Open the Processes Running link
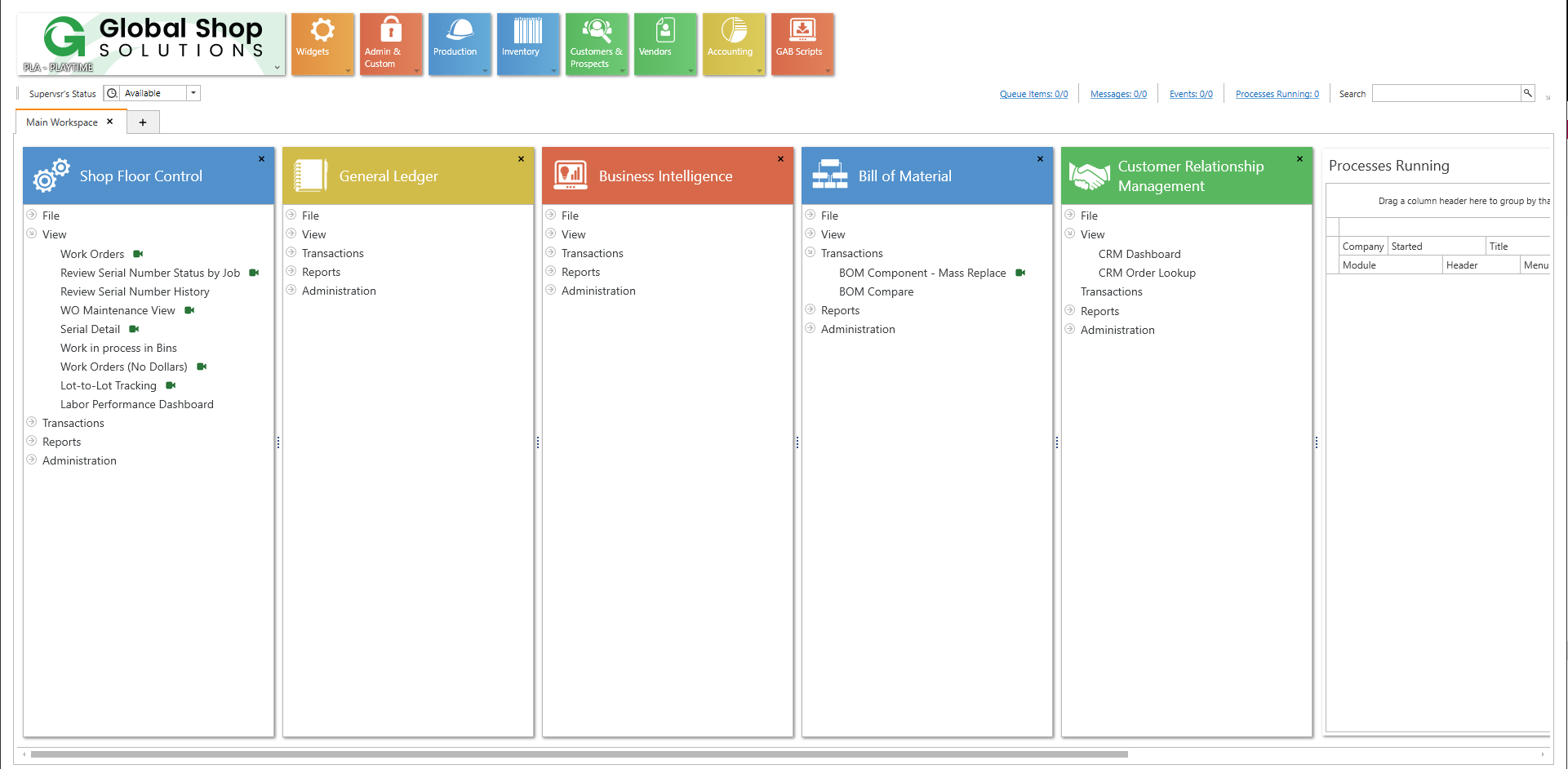 point(1277,94)
